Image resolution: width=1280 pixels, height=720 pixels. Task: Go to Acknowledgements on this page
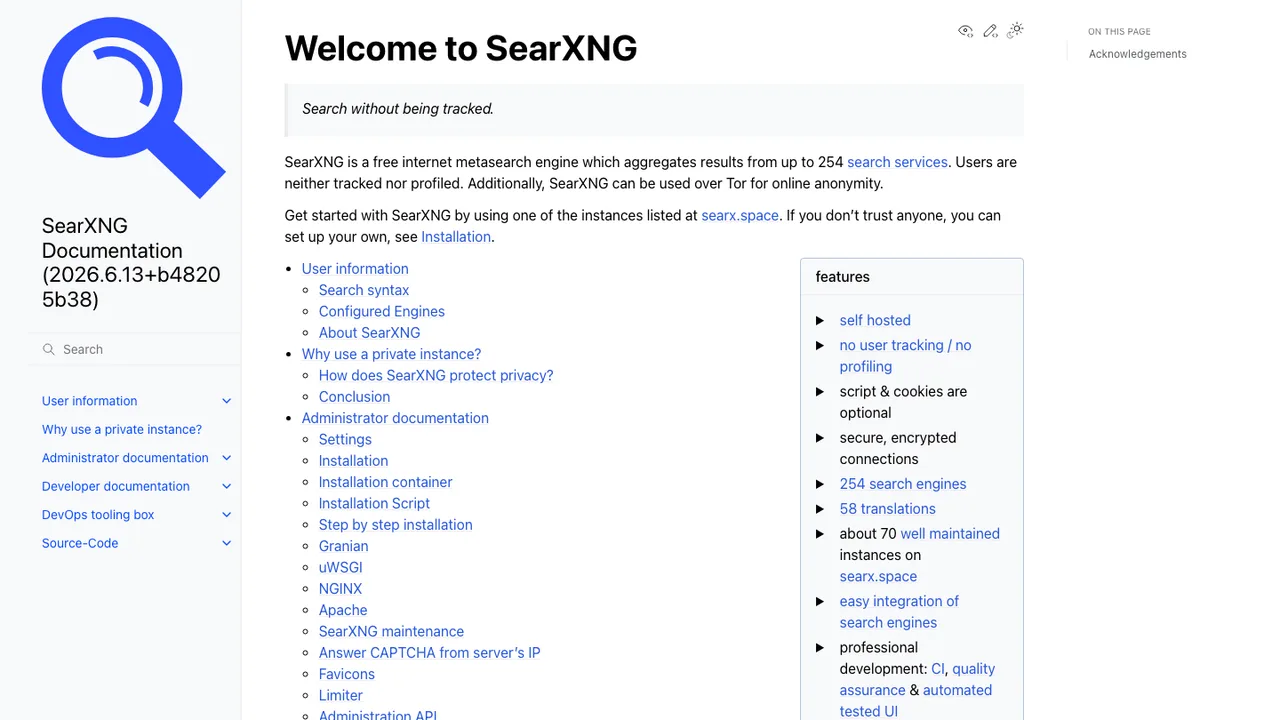(1138, 54)
